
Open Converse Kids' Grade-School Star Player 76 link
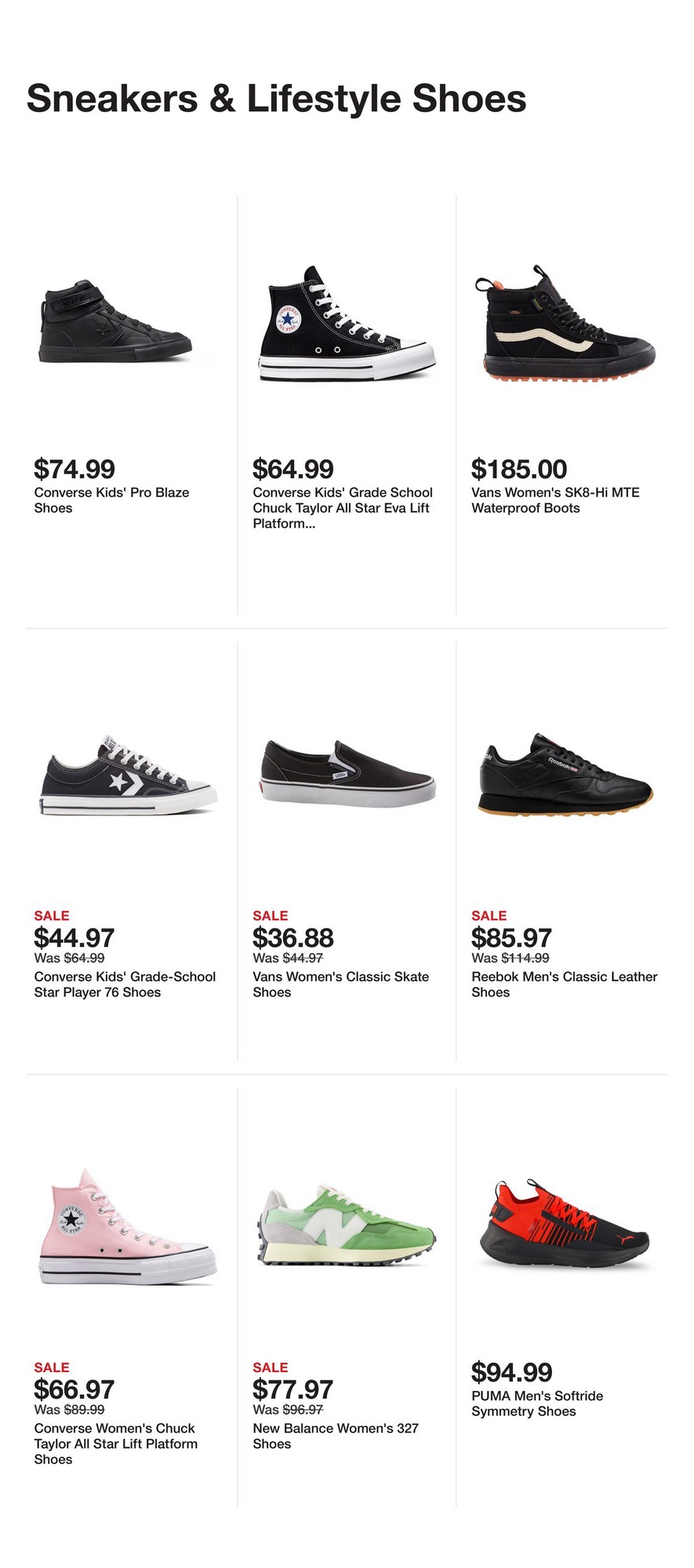point(125,984)
